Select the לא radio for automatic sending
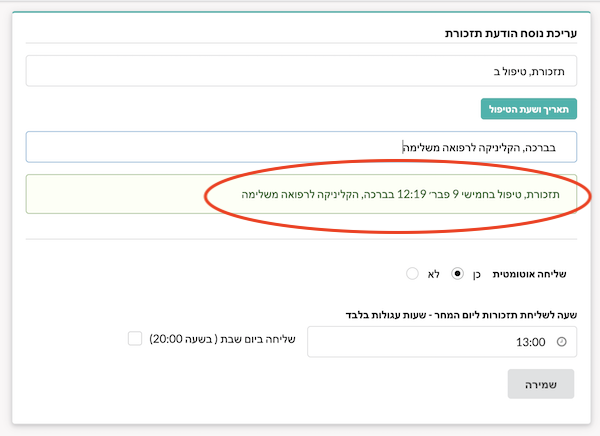 click(412, 273)
